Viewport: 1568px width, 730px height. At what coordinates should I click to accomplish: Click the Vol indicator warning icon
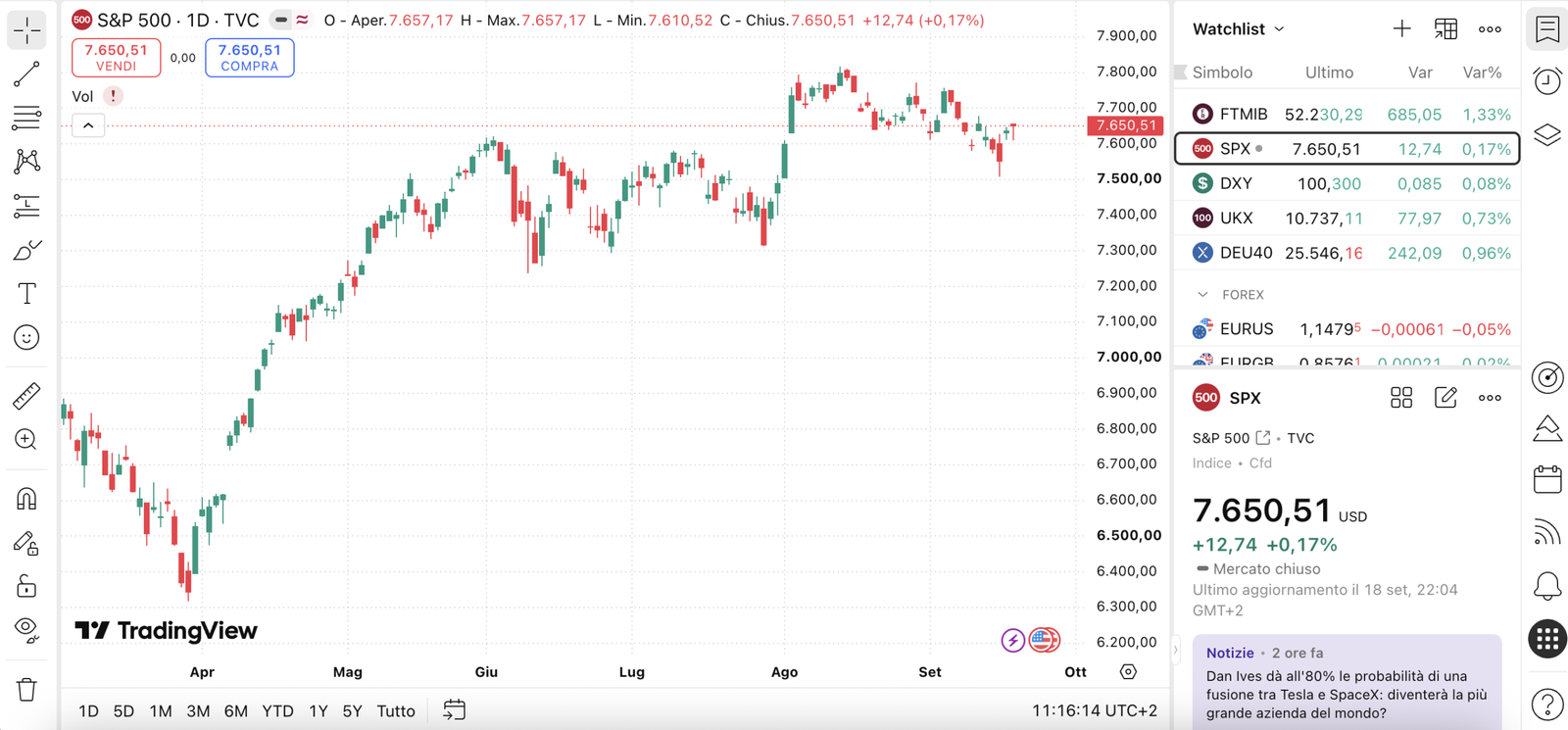(113, 96)
